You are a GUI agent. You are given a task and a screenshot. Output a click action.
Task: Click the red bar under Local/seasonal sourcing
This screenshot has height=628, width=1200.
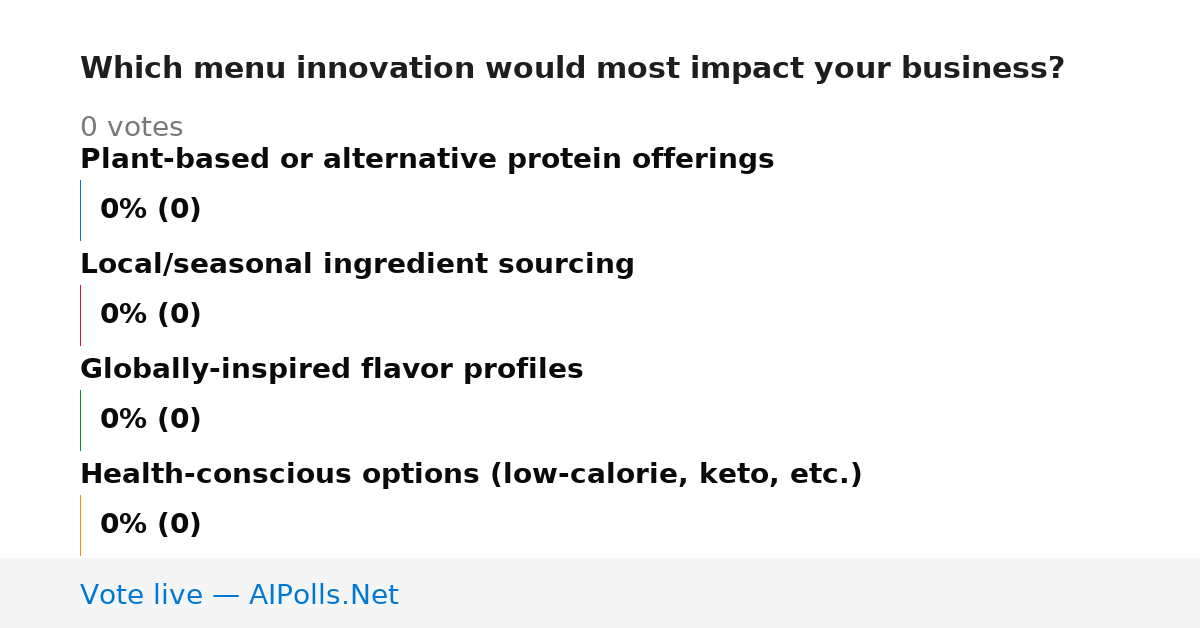pyautogui.click(x=80, y=315)
